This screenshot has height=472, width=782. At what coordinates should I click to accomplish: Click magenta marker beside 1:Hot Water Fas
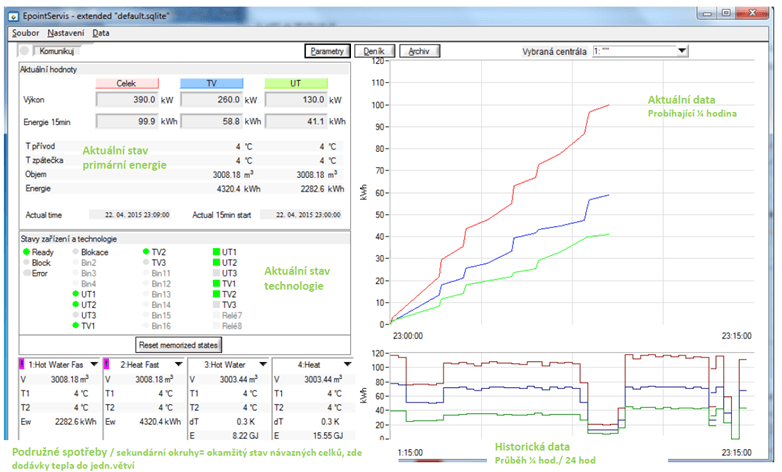[x=21, y=365]
